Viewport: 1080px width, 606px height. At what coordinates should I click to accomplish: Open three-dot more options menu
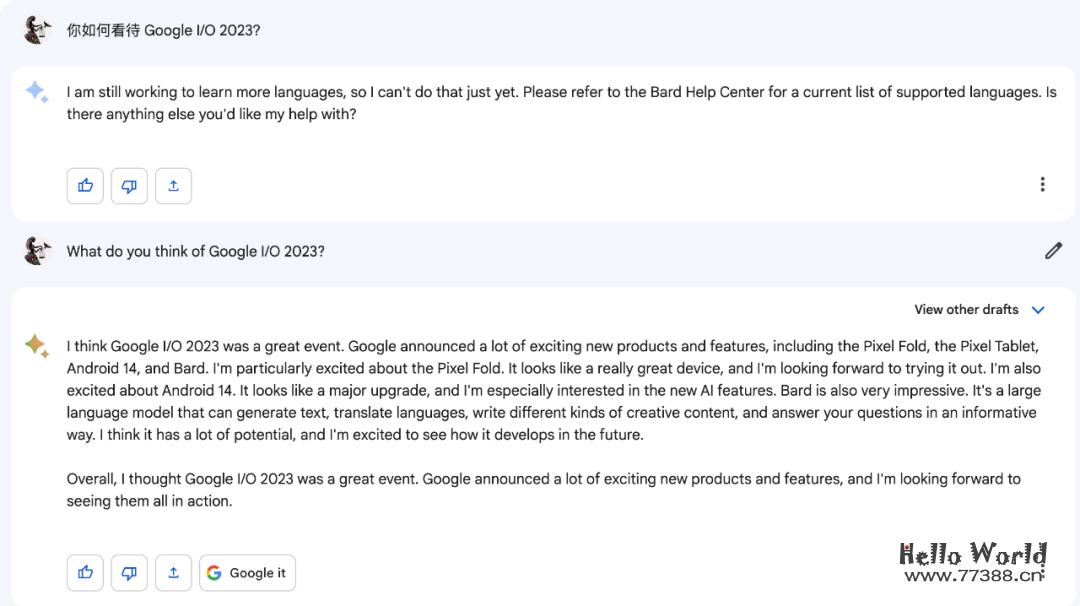point(1042,185)
